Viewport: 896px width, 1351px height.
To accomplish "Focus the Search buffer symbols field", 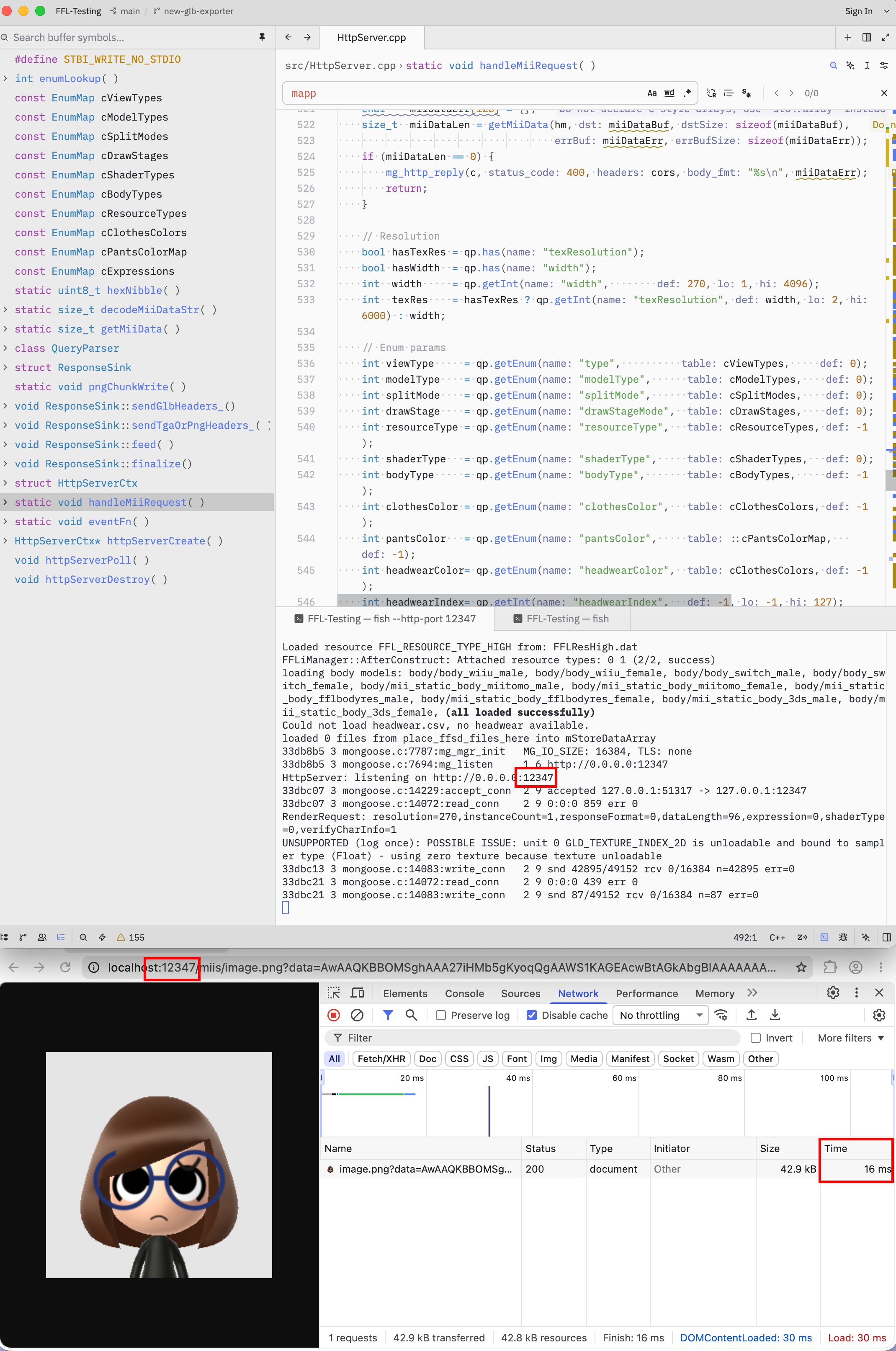I will [x=131, y=37].
